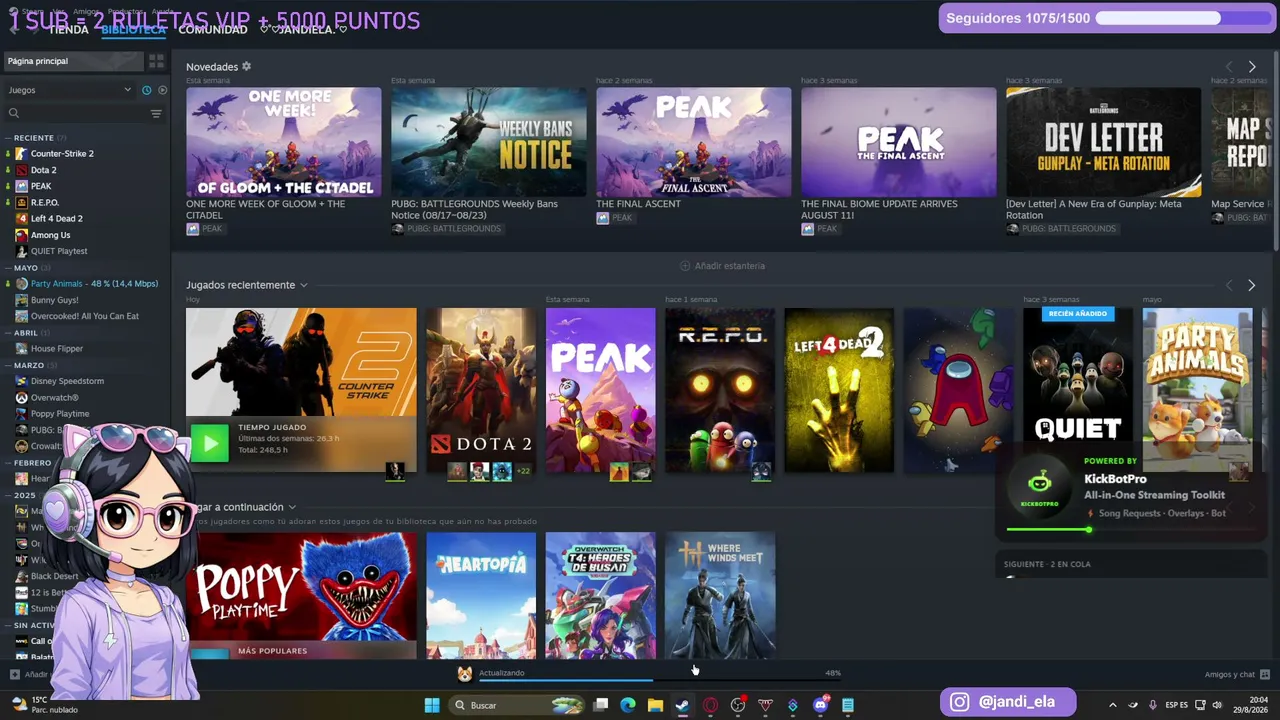
Task: Open the Jugar a continuación shelf dropdown
Action: point(291,508)
